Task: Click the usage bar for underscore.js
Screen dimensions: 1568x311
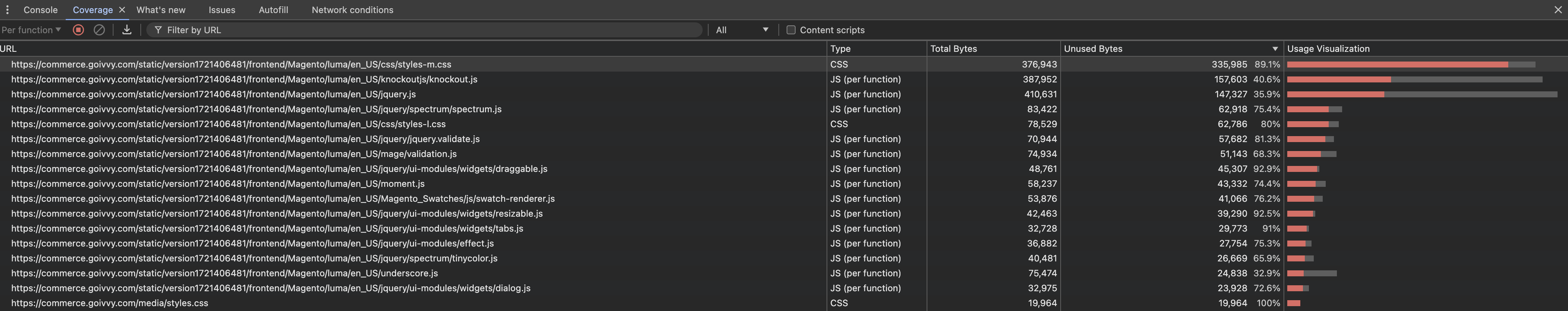Action: 1312,273
